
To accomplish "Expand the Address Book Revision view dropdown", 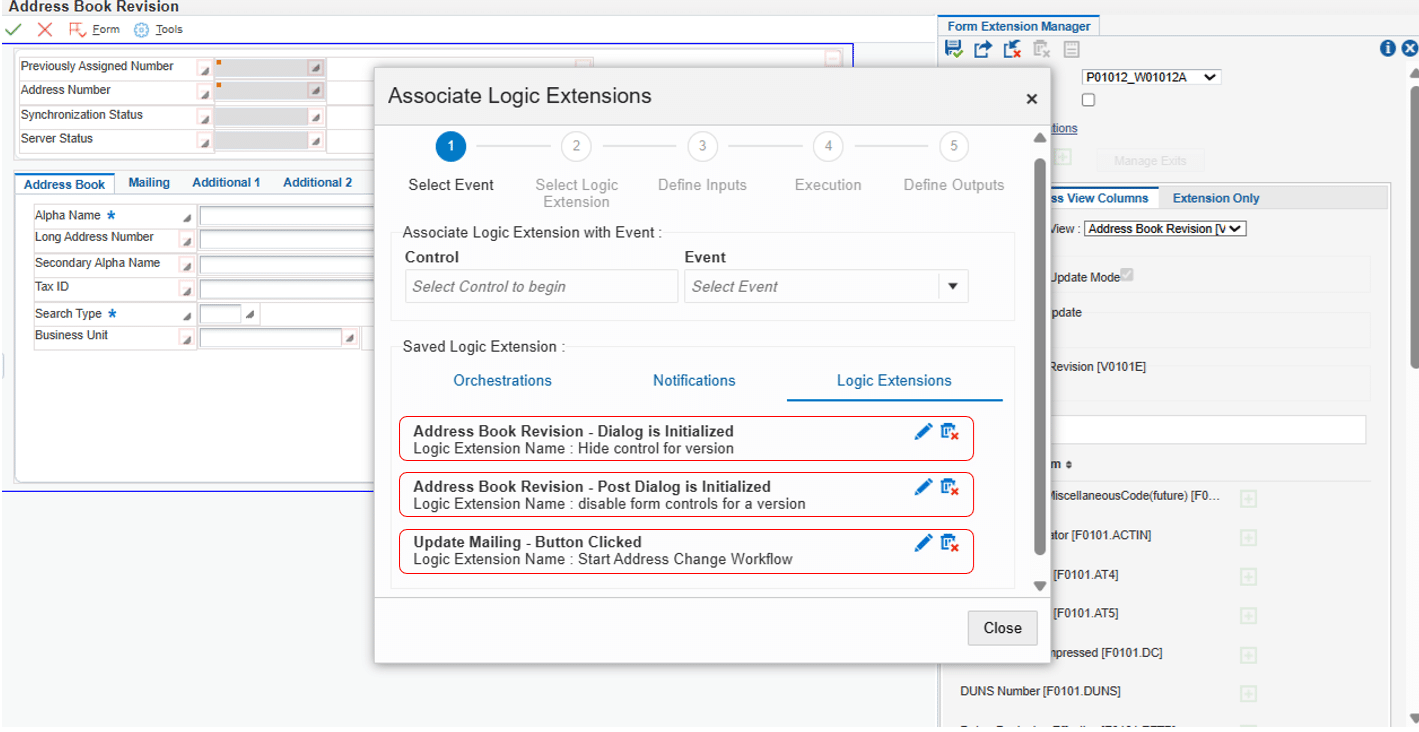I will pos(1164,229).
